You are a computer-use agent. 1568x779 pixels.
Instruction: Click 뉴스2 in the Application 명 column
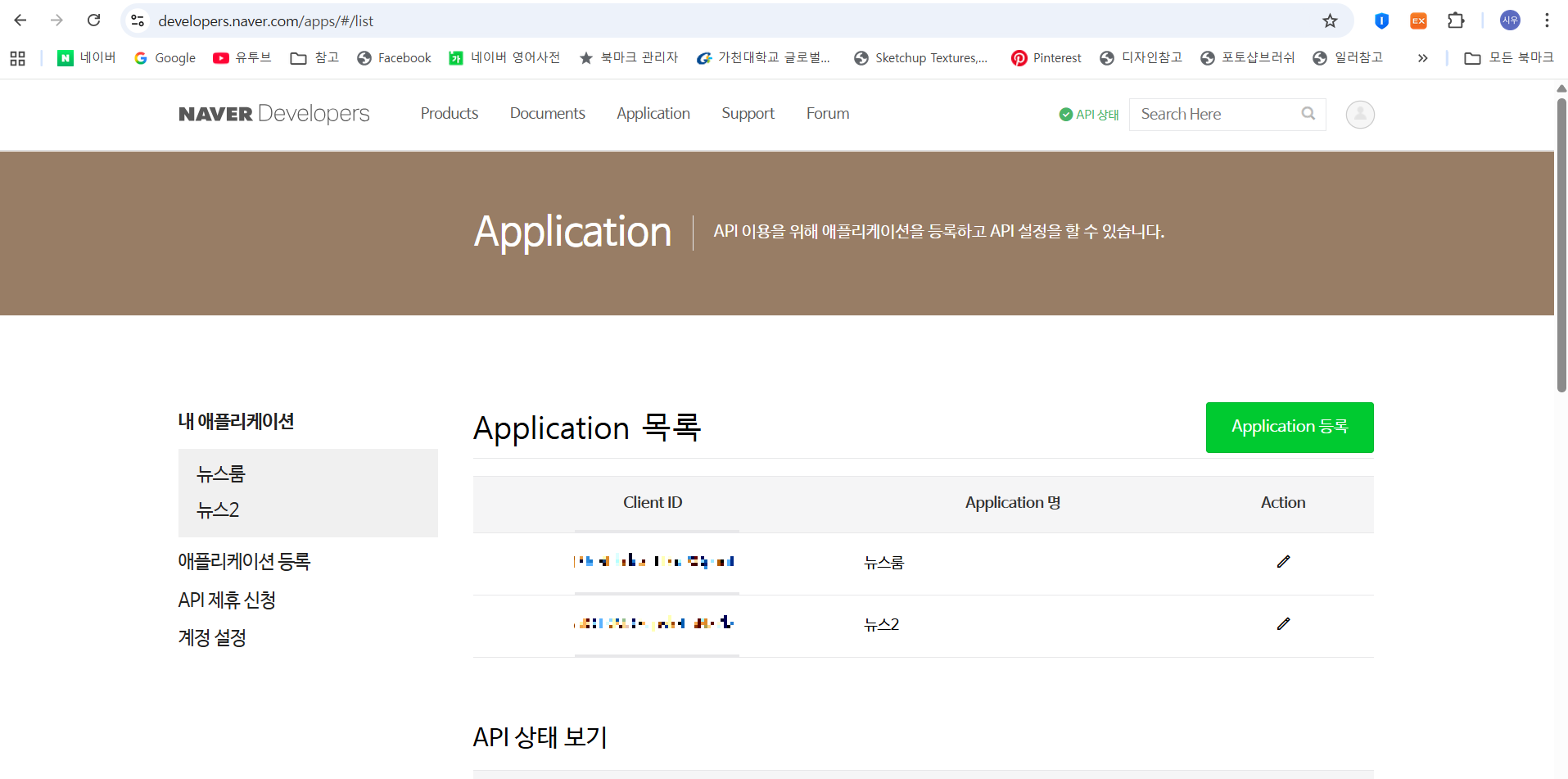(882, 625)
